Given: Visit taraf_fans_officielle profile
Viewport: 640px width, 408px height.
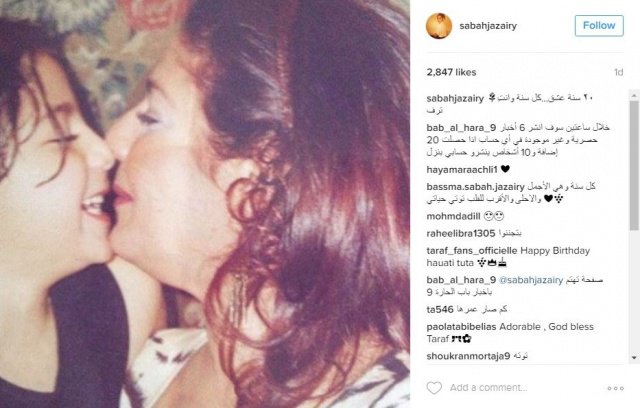Looking at the screenshot, I should pyautogui.click(x=472, y=251).
